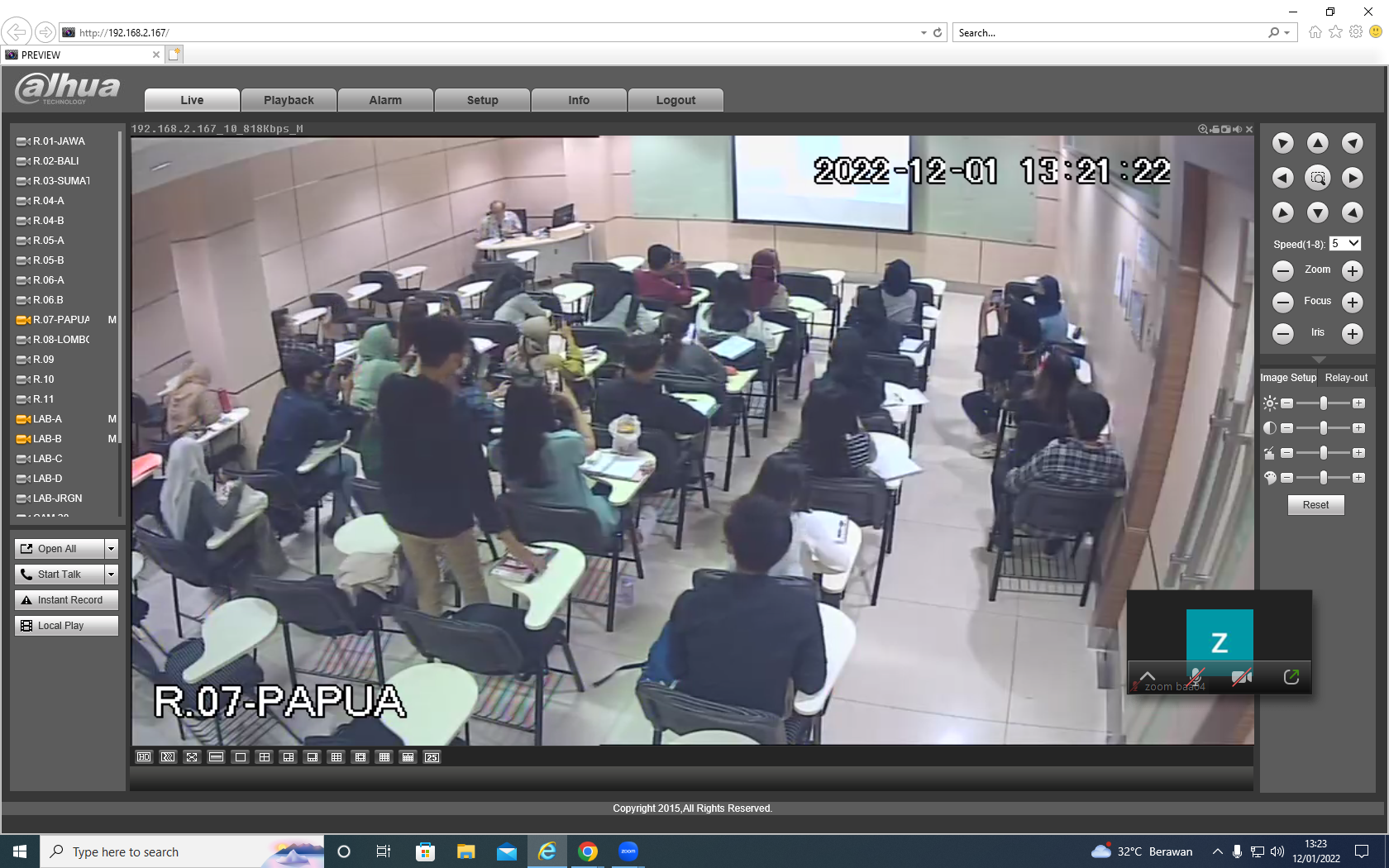Viewport: 1389px width, 868px height.
Task: Expand the Open All dropdown arrow
Action: [112, 549]
